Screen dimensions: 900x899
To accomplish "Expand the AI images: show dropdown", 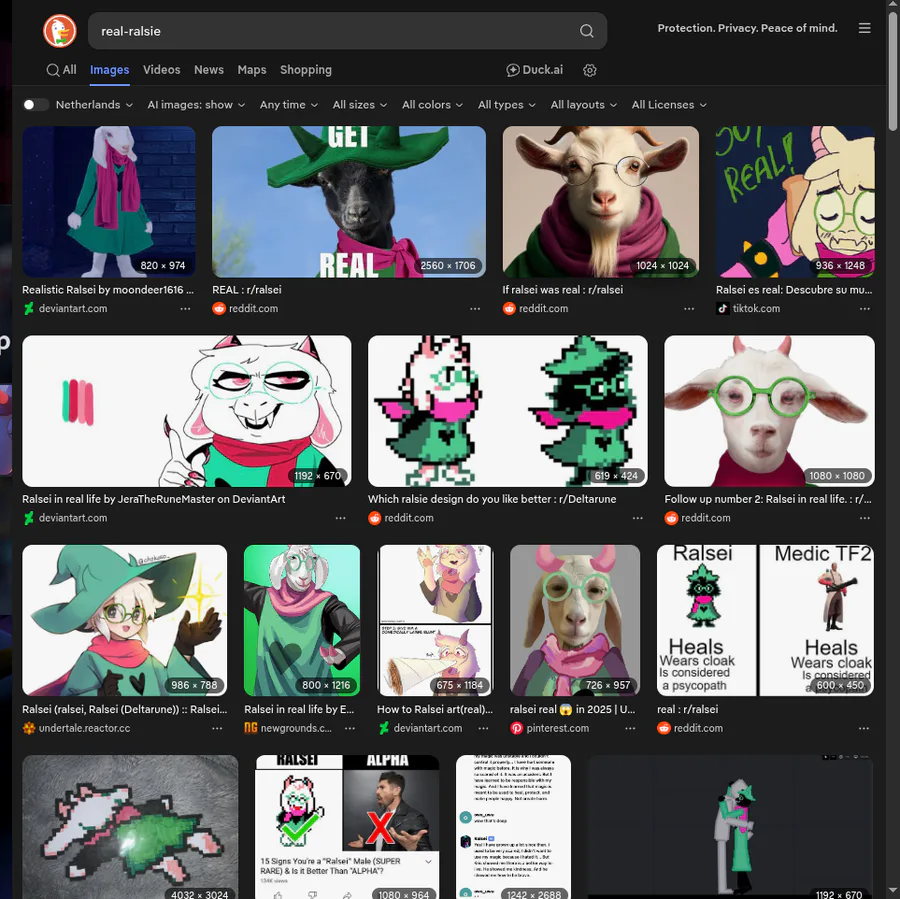I will pos(196,104).
